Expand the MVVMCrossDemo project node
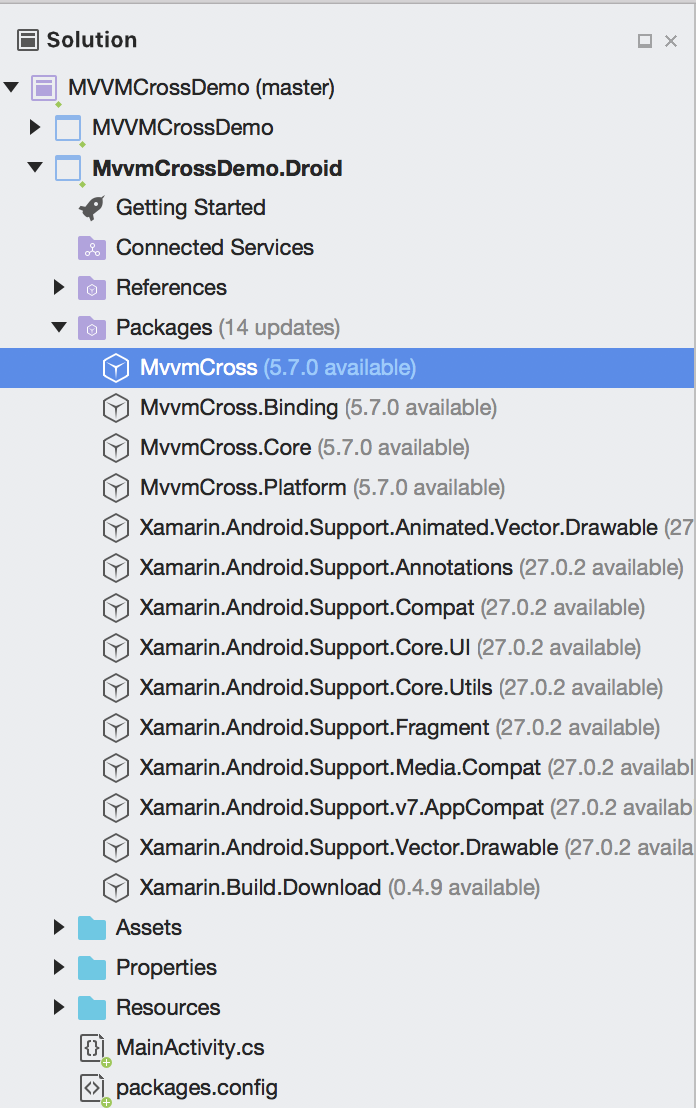This screenshot has height=1108, width=696. tap(36, 128)
